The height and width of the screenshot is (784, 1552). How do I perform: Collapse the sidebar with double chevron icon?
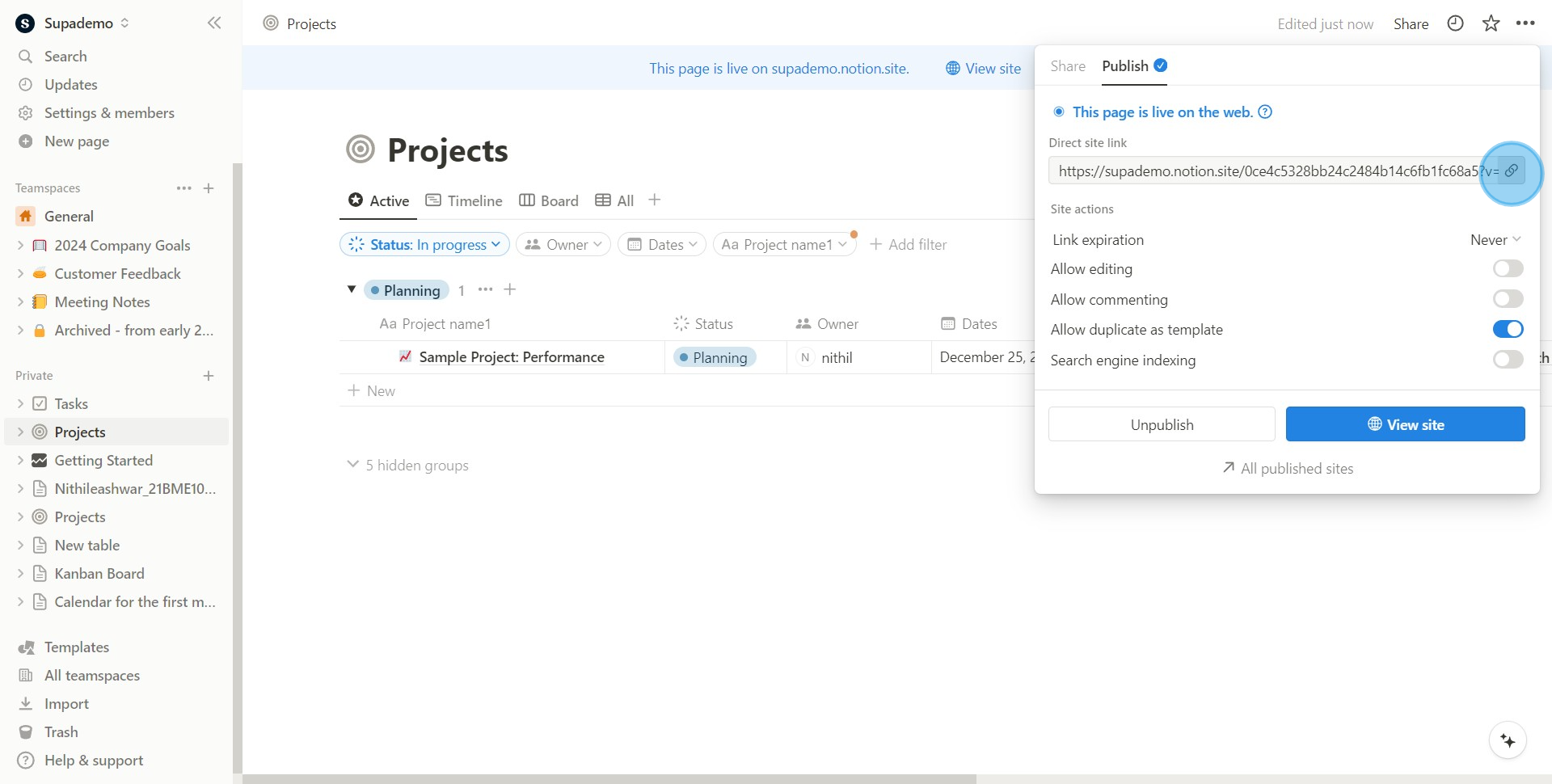214,23
